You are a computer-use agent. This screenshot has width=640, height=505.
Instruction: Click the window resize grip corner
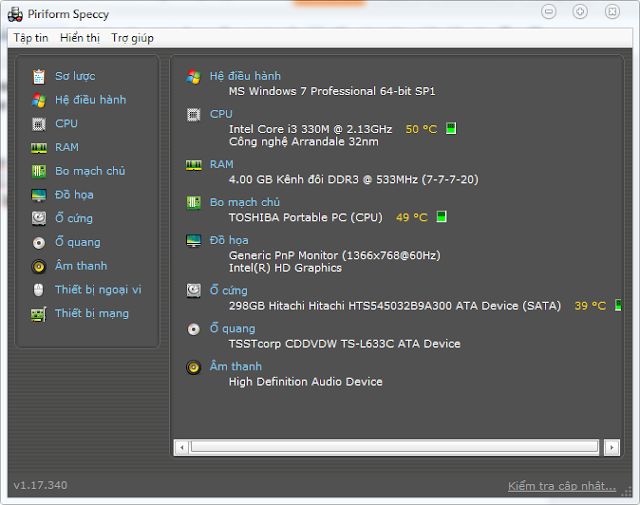(x=626, y=492)
